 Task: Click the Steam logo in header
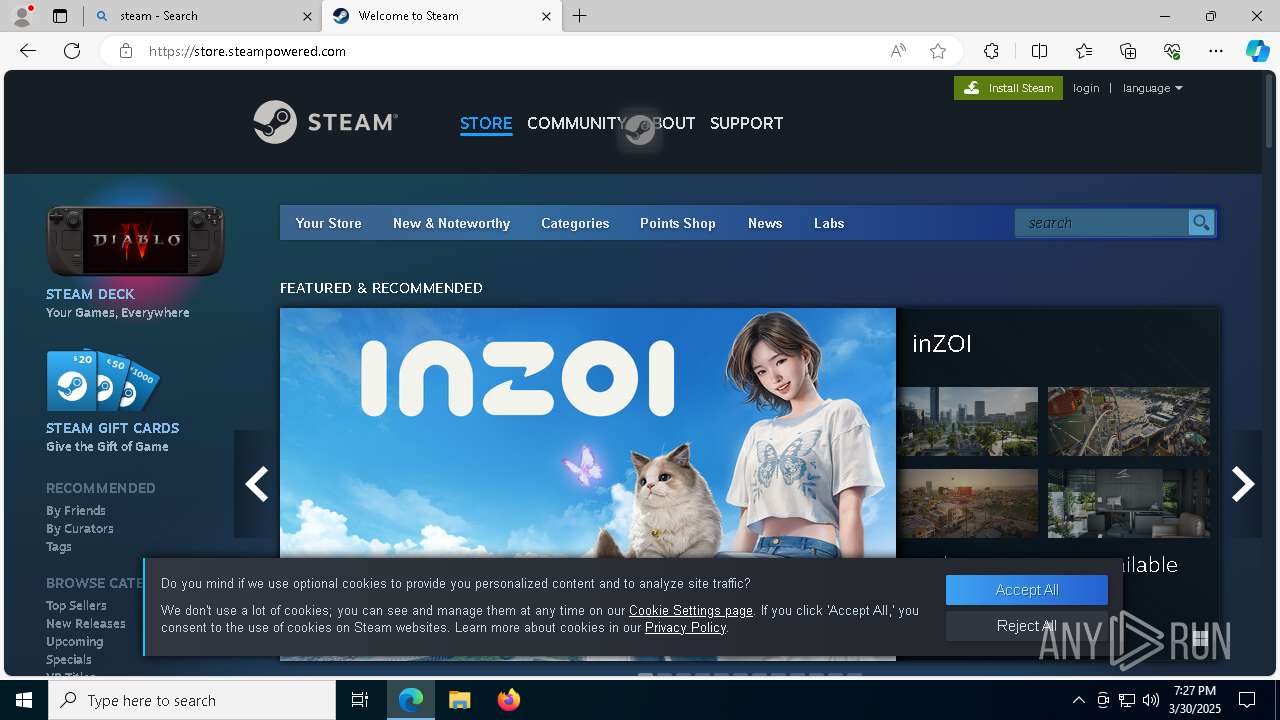point(325,122)
